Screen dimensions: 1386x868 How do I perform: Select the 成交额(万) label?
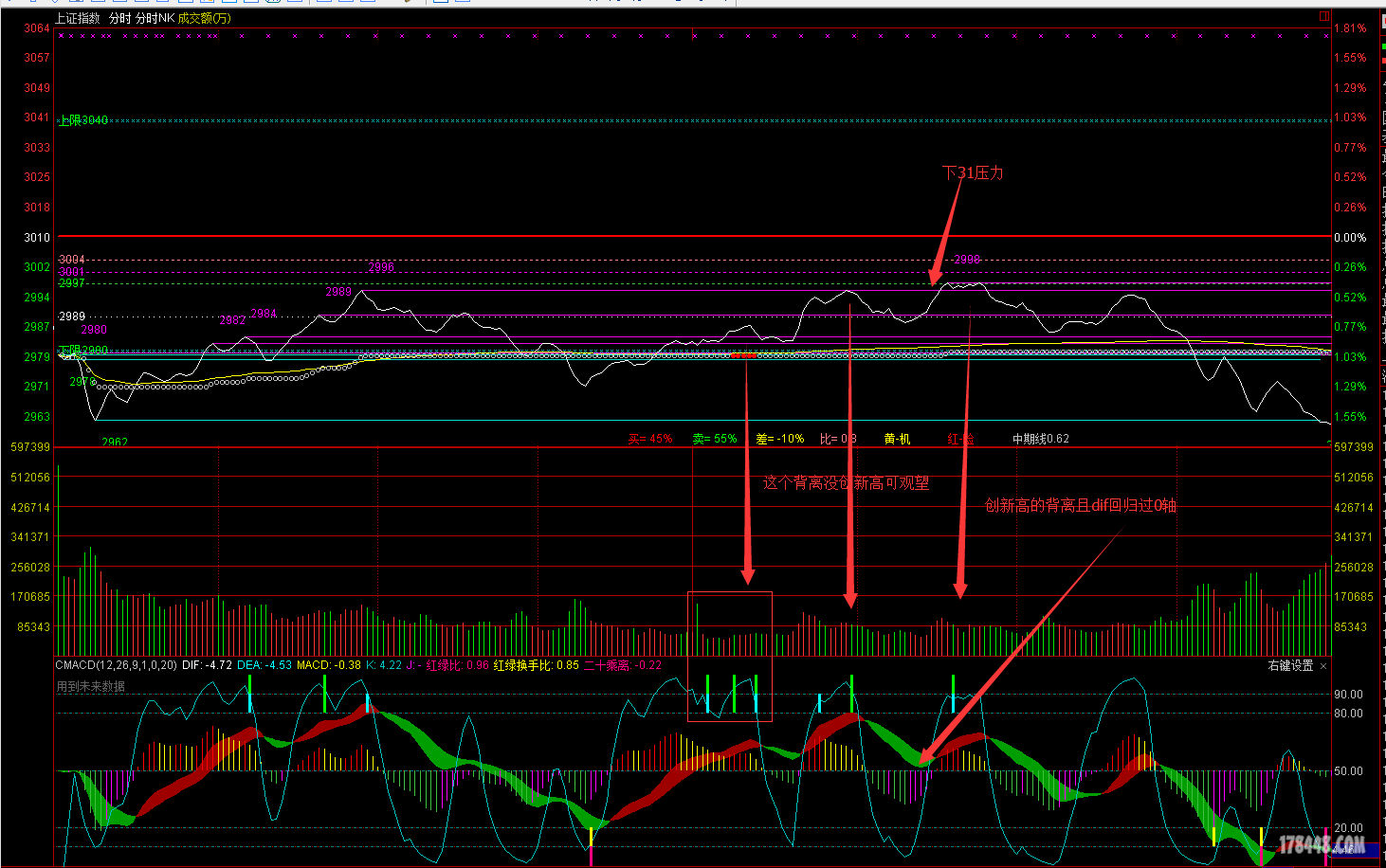point(204,18)
